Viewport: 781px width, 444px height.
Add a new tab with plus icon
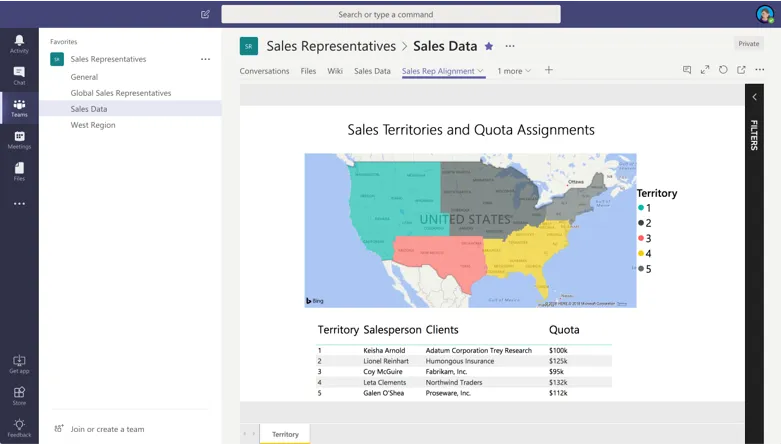pos(548,70)
